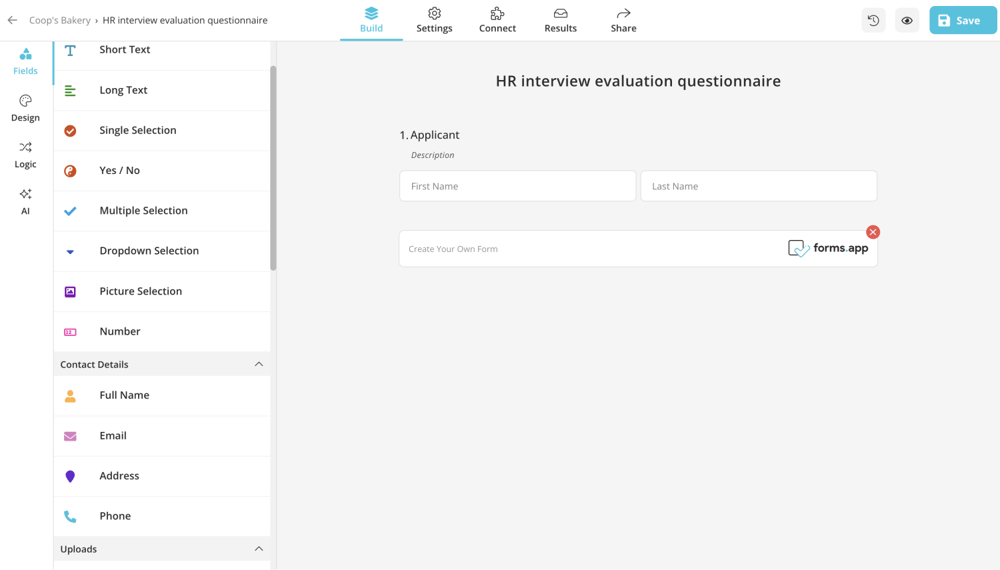Open the Share tab
Viewport: 1000px width, 570px height.
tap(623, 20)
